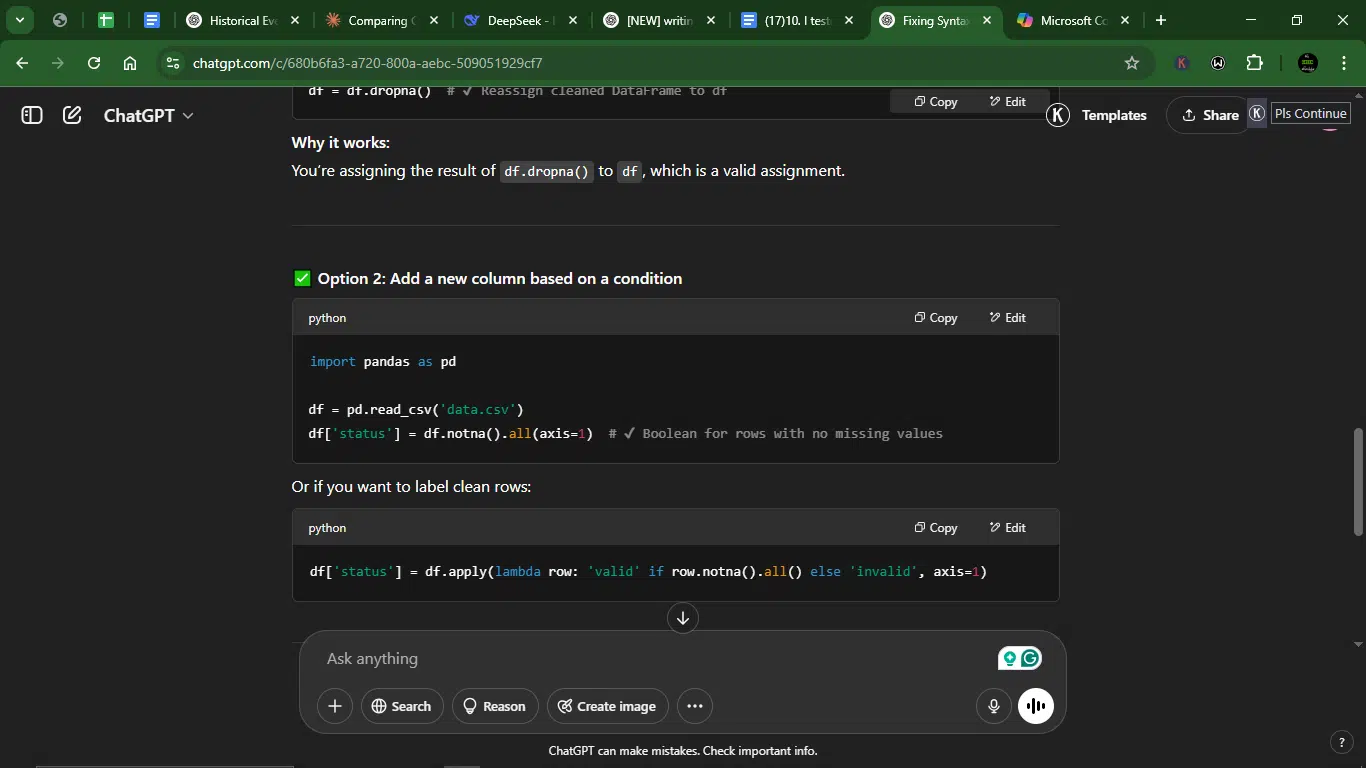Start dictation with the microphone icon
Viewport: 1366px width, 768px height.
tap(994, 706)
